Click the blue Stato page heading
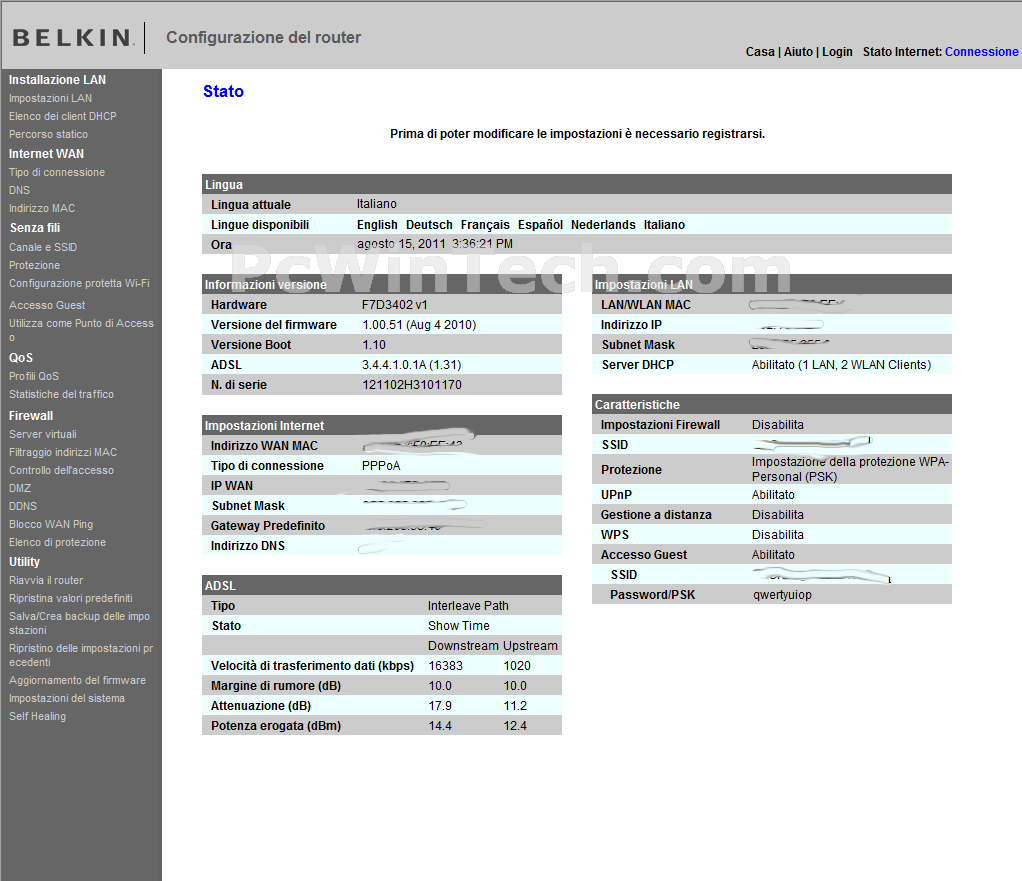 pos(224,91)
